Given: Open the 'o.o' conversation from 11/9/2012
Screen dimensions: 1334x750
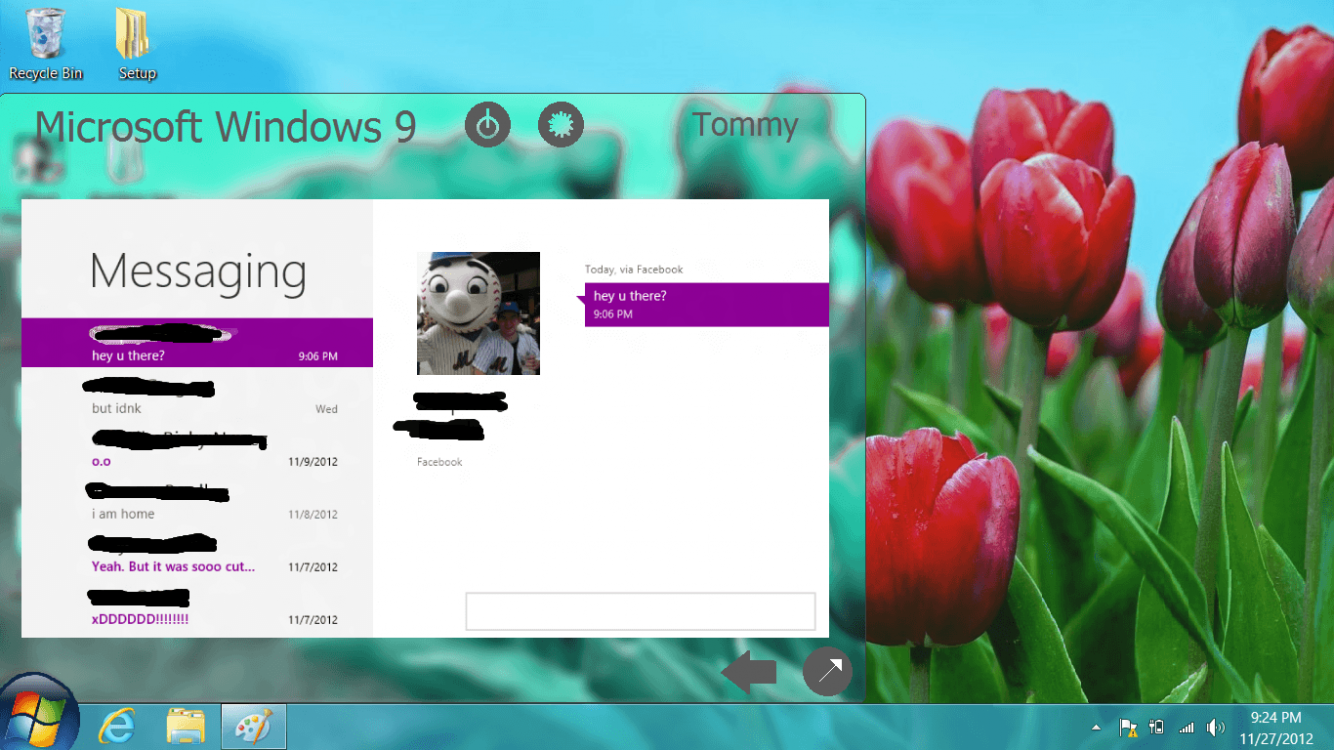Looking at the screenshot, I should (197, 449).
